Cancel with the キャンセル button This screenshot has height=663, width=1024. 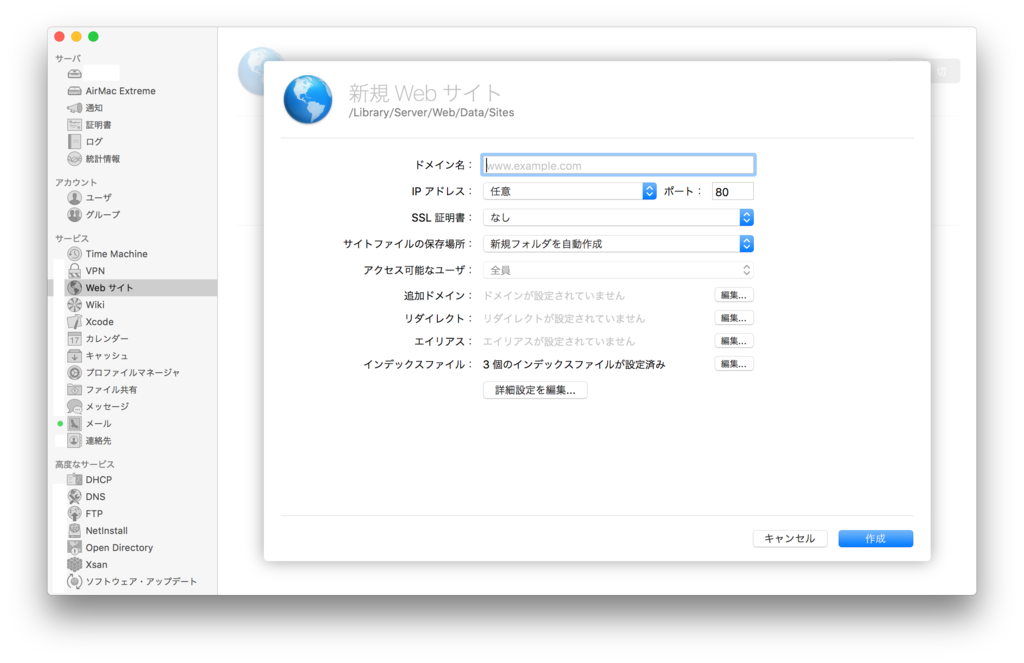tap(790, 538)
